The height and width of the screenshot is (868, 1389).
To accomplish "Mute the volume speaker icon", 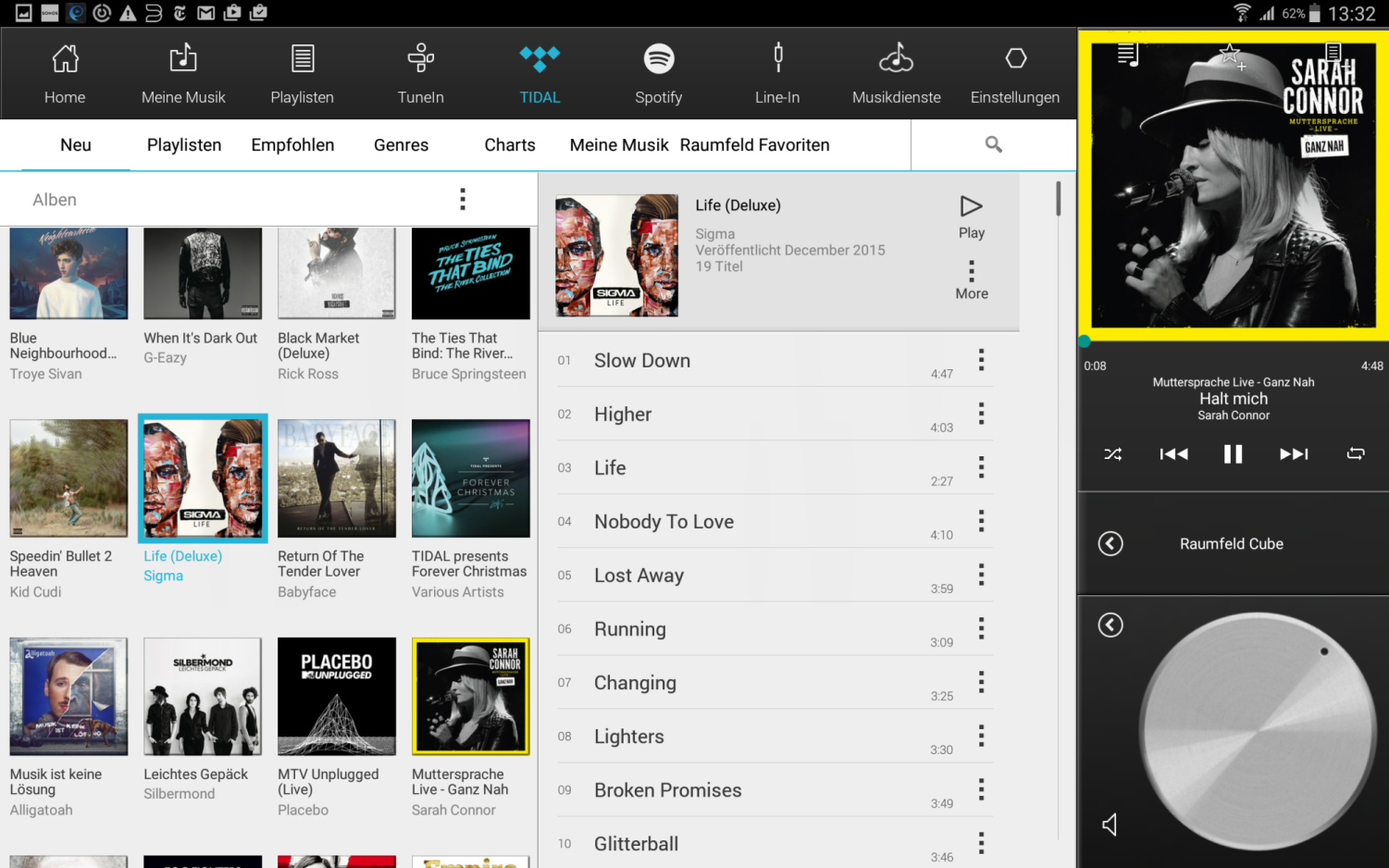I will [x=1110, y=825].
